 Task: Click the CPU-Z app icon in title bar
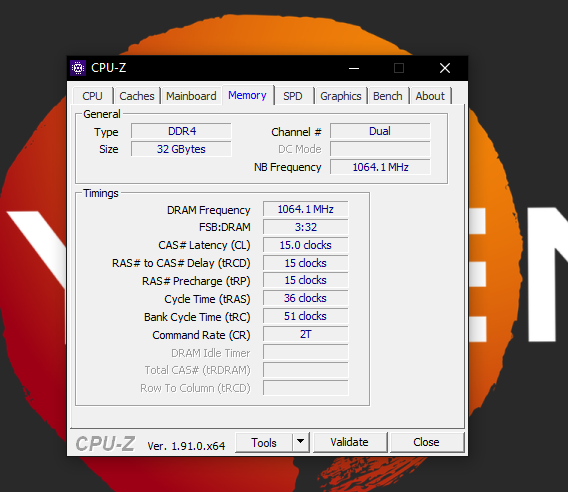pos(78,68)
